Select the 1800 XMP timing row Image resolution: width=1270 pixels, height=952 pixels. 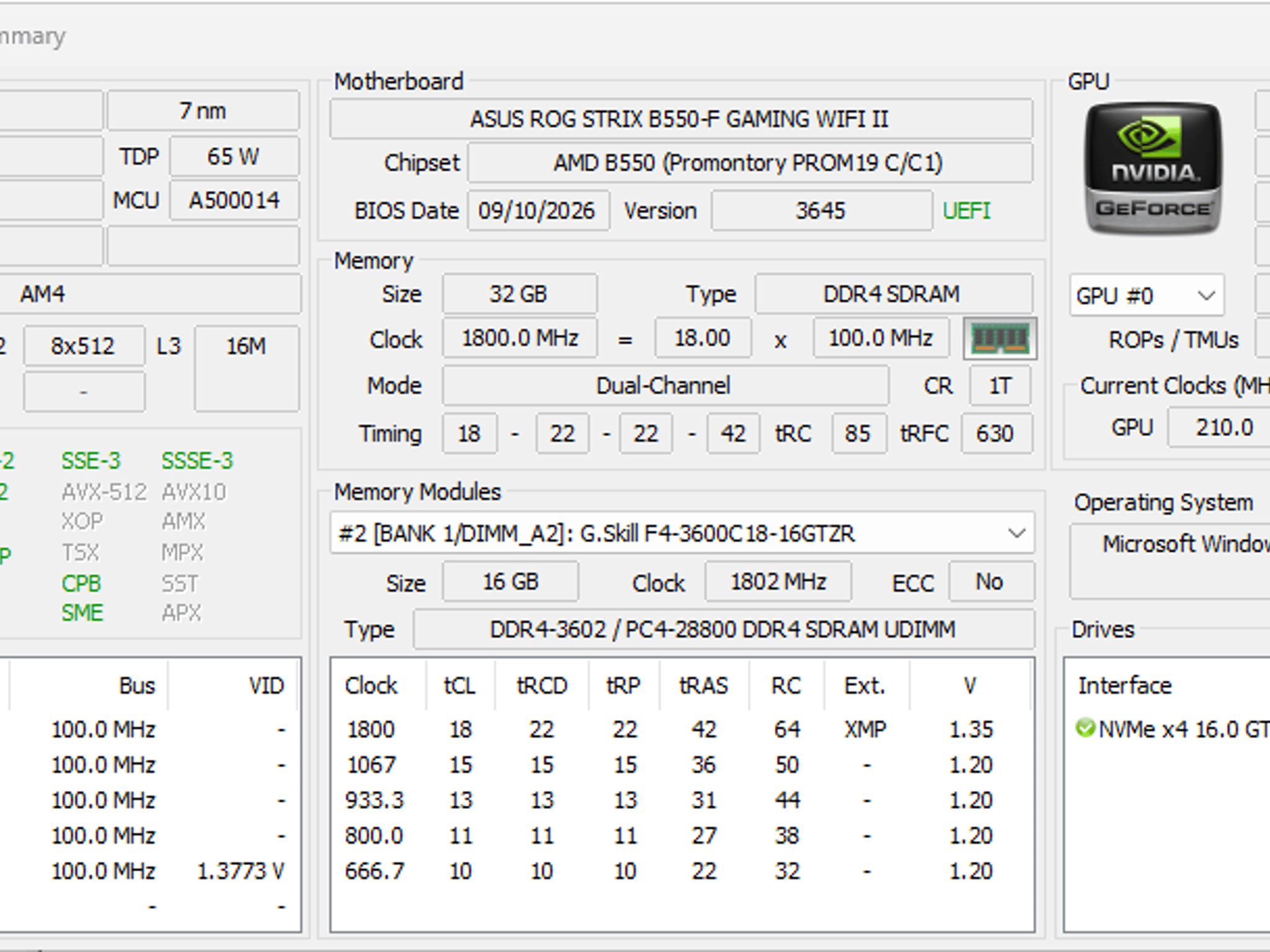point(682,729)
